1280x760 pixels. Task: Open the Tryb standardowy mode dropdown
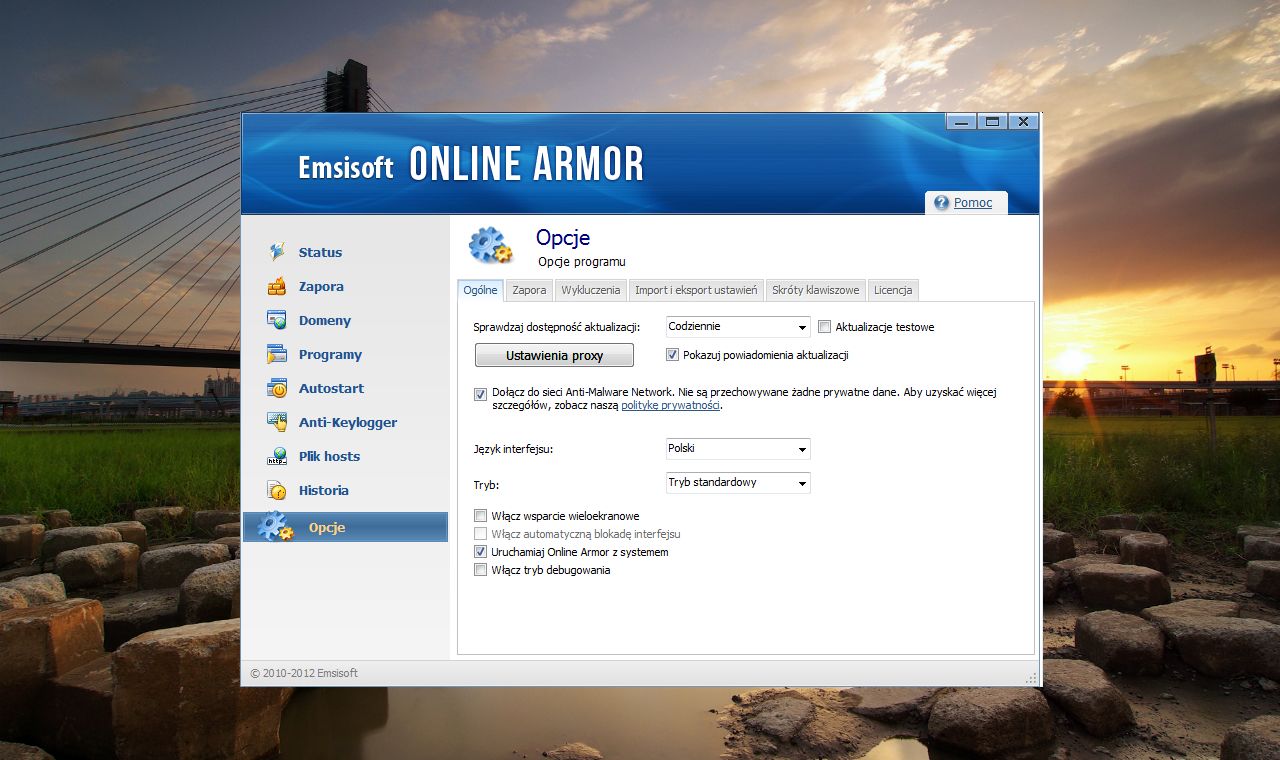(738, 483)
